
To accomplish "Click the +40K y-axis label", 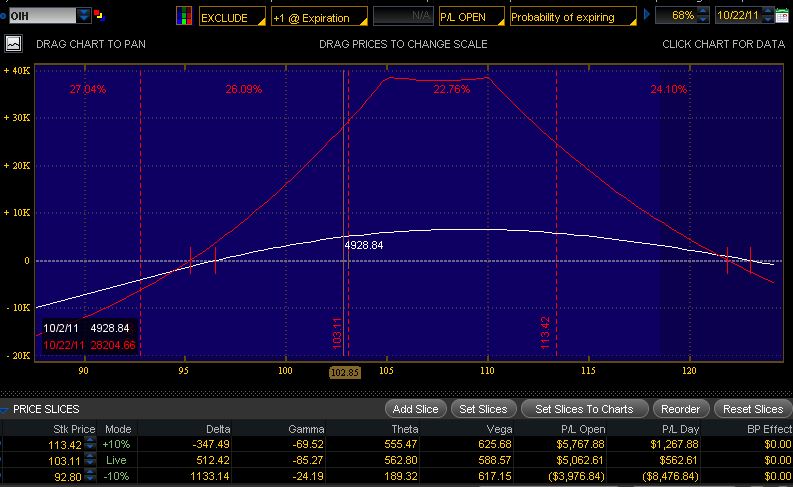I will (17, 71).
